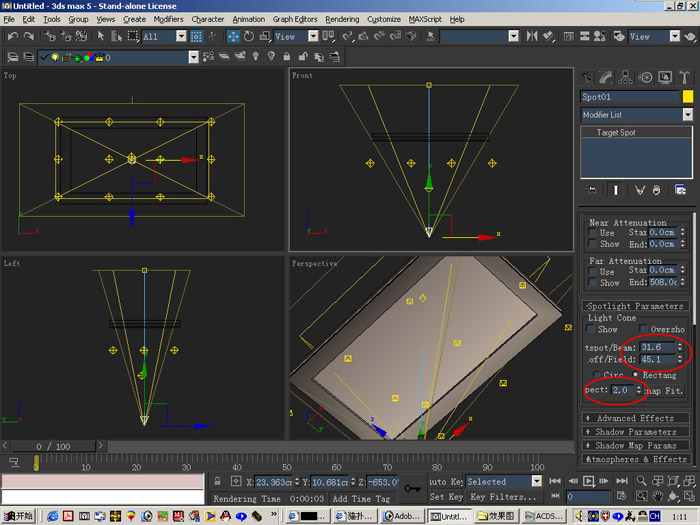Click Configure Modifier Sets icon
The width and height of the screenshot is (700, 525).
(681, 189)
